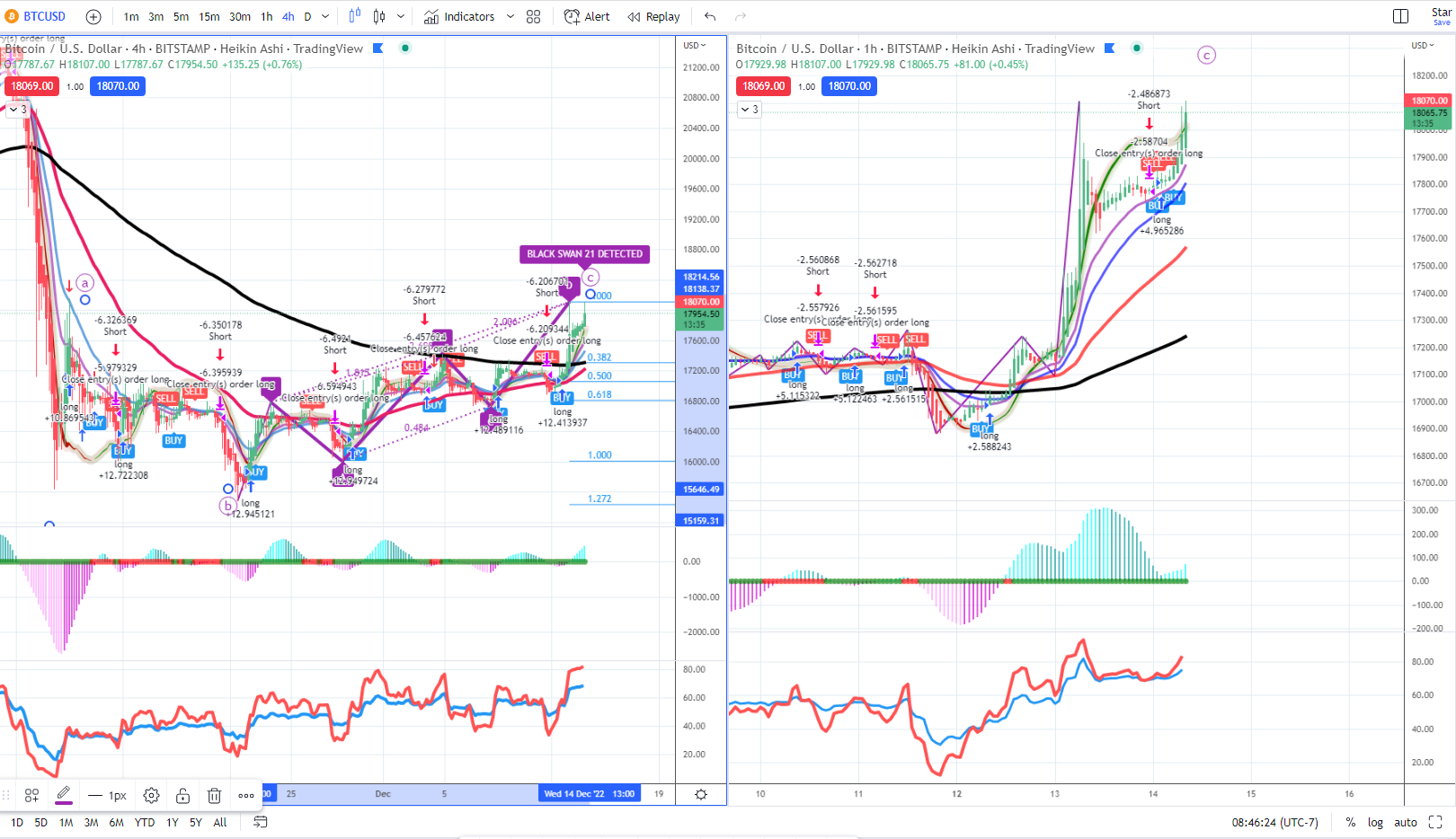Select the candlestick chart type icon
Image resolution: width=1456 pixels, height=839 pixels.
pos(379,16)
